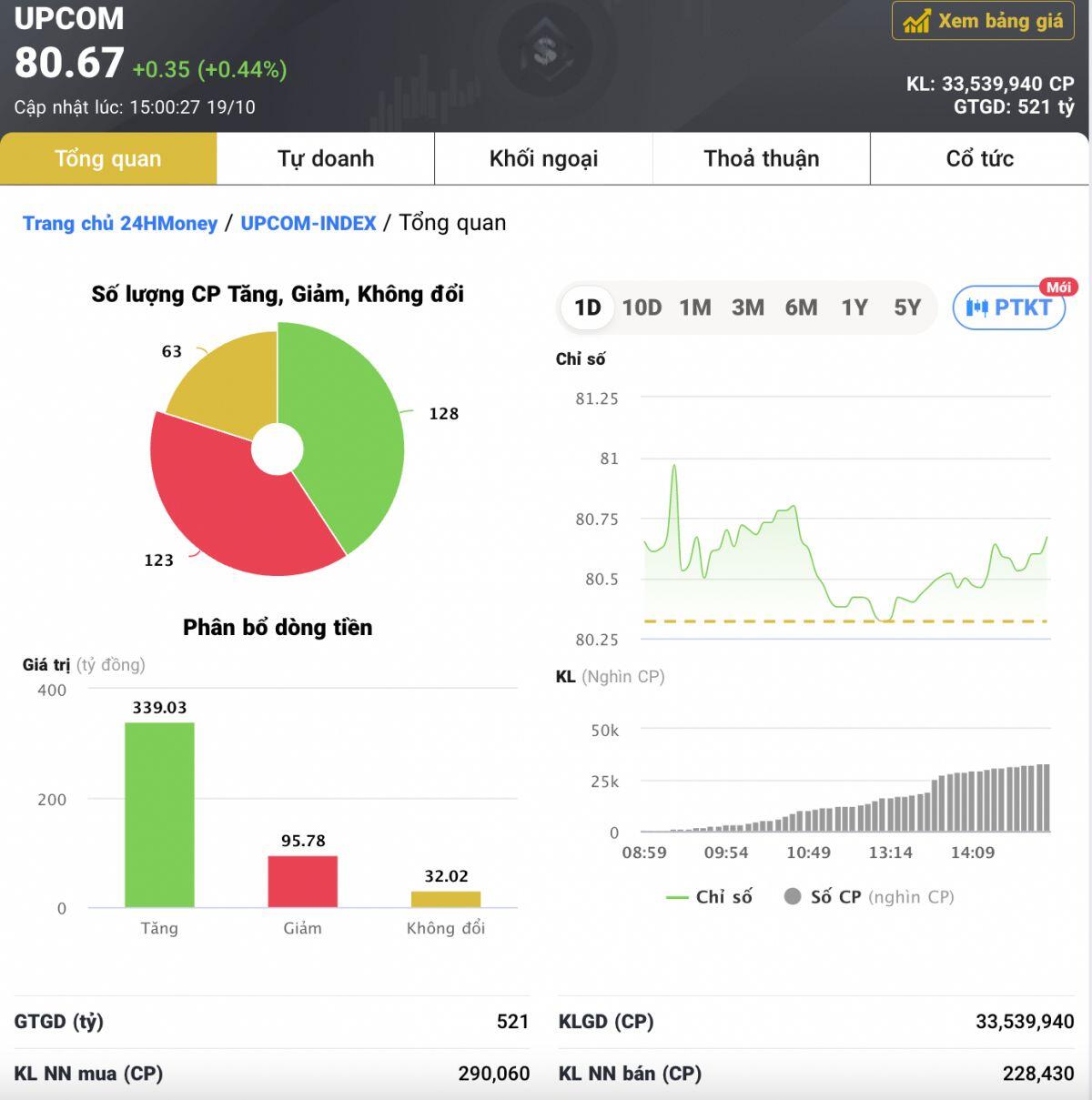This screenshot has height=1100, width=1092.
Task: Choose the 1Y chart period
Action: (x=854, y=308)
